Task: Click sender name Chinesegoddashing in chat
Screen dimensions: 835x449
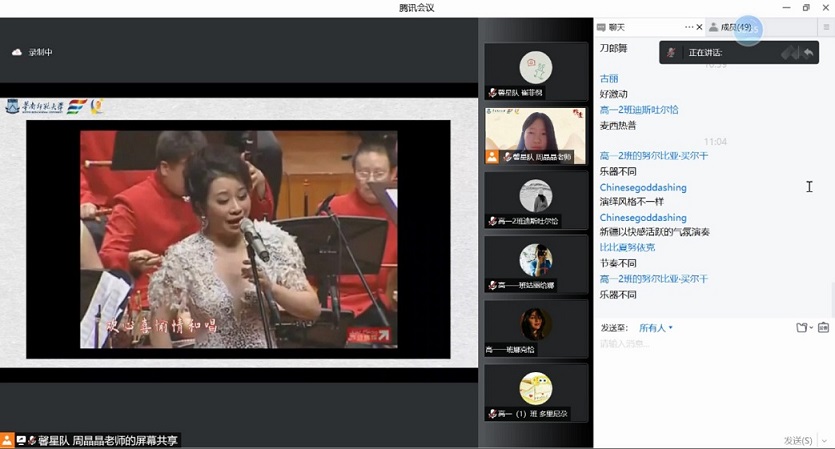Action: tap(643, 187)
